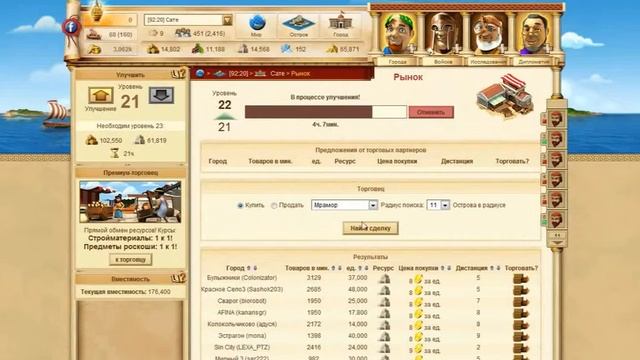This screenshot has height=360, width=640.
Task: Click the wood resource icon showing 14,802
Action: click(153, 49)
